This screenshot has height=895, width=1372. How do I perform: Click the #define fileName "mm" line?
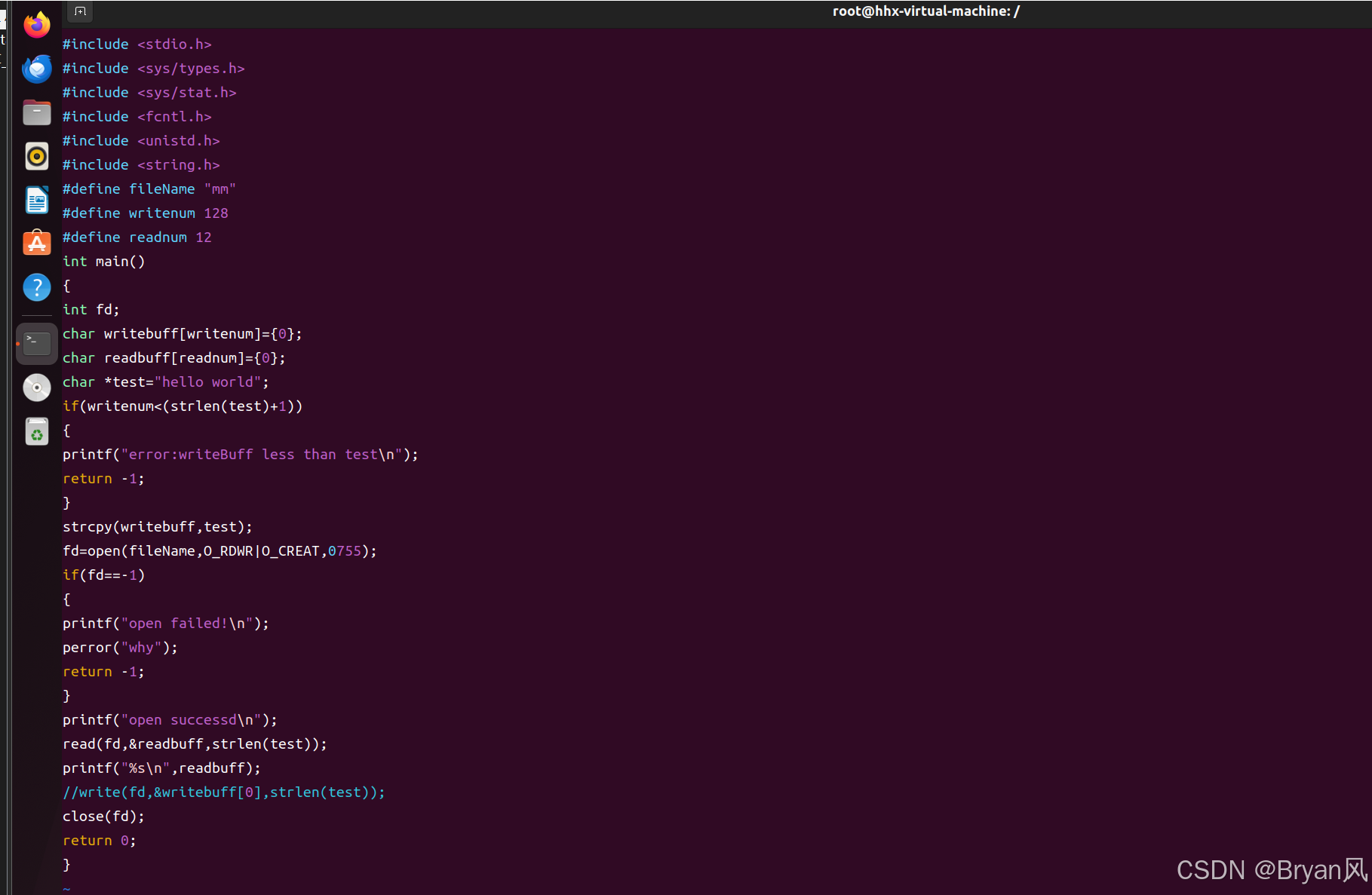149,189
